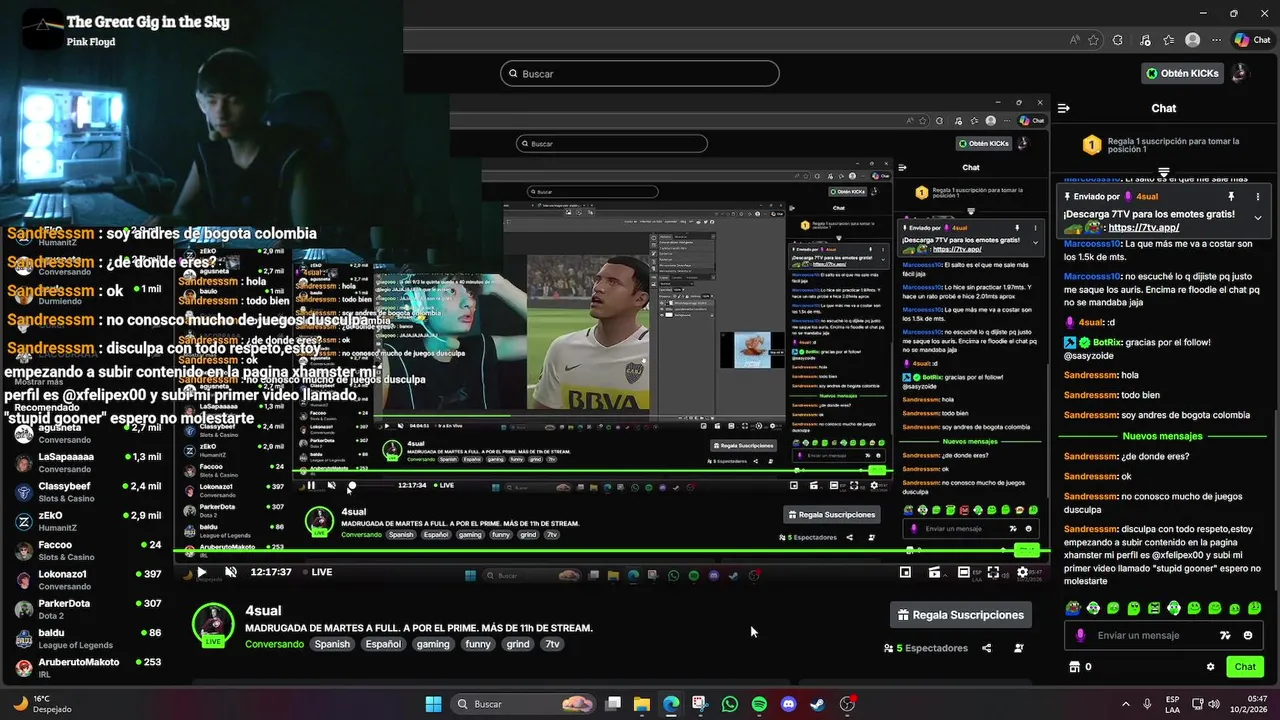Open Windows Start menu
This screenshot has width=1280, height=720.
pyautogui.click(x=433, y=704)
